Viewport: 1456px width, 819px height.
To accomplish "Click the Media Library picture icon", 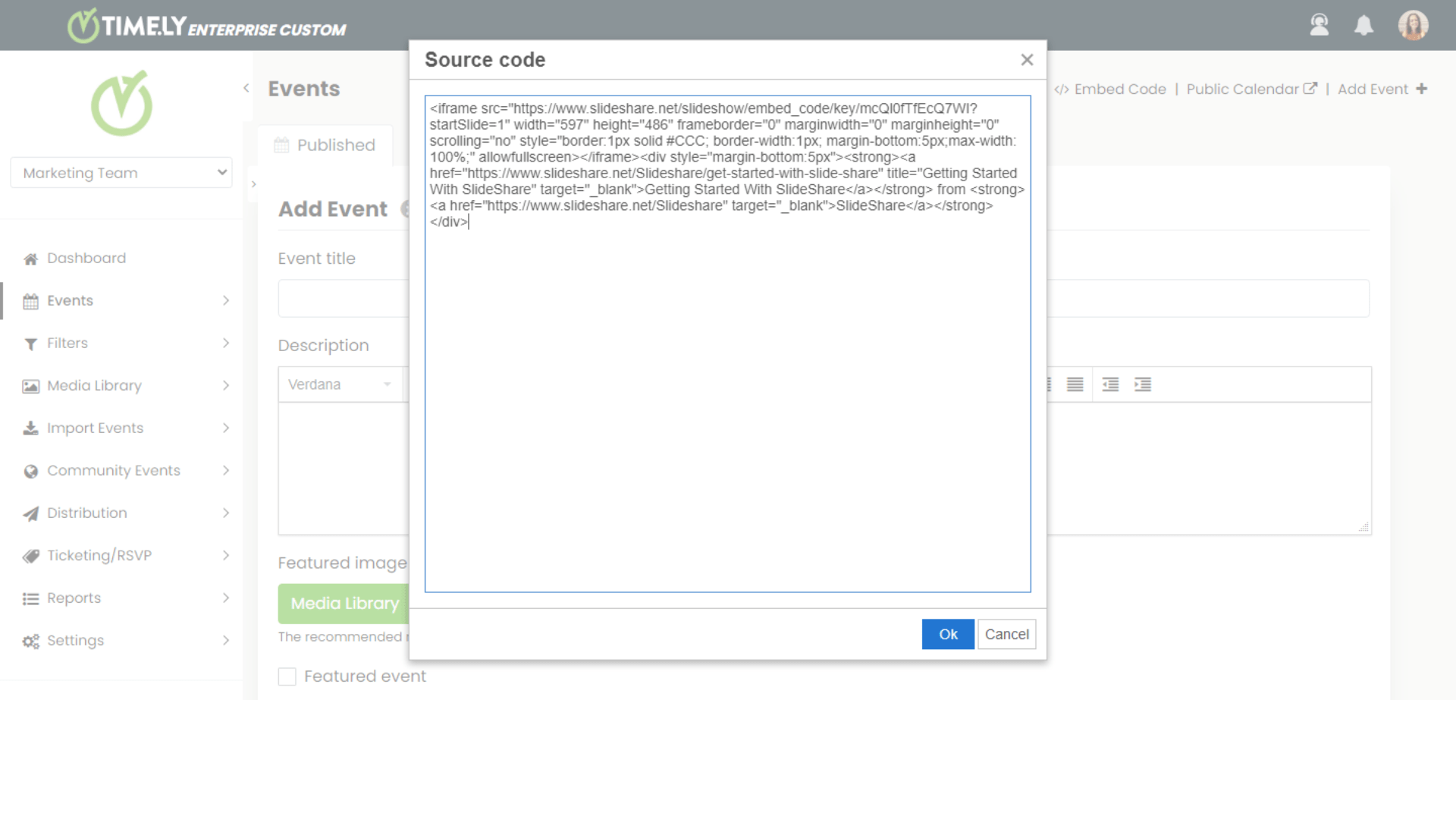I will click(30, 386).
